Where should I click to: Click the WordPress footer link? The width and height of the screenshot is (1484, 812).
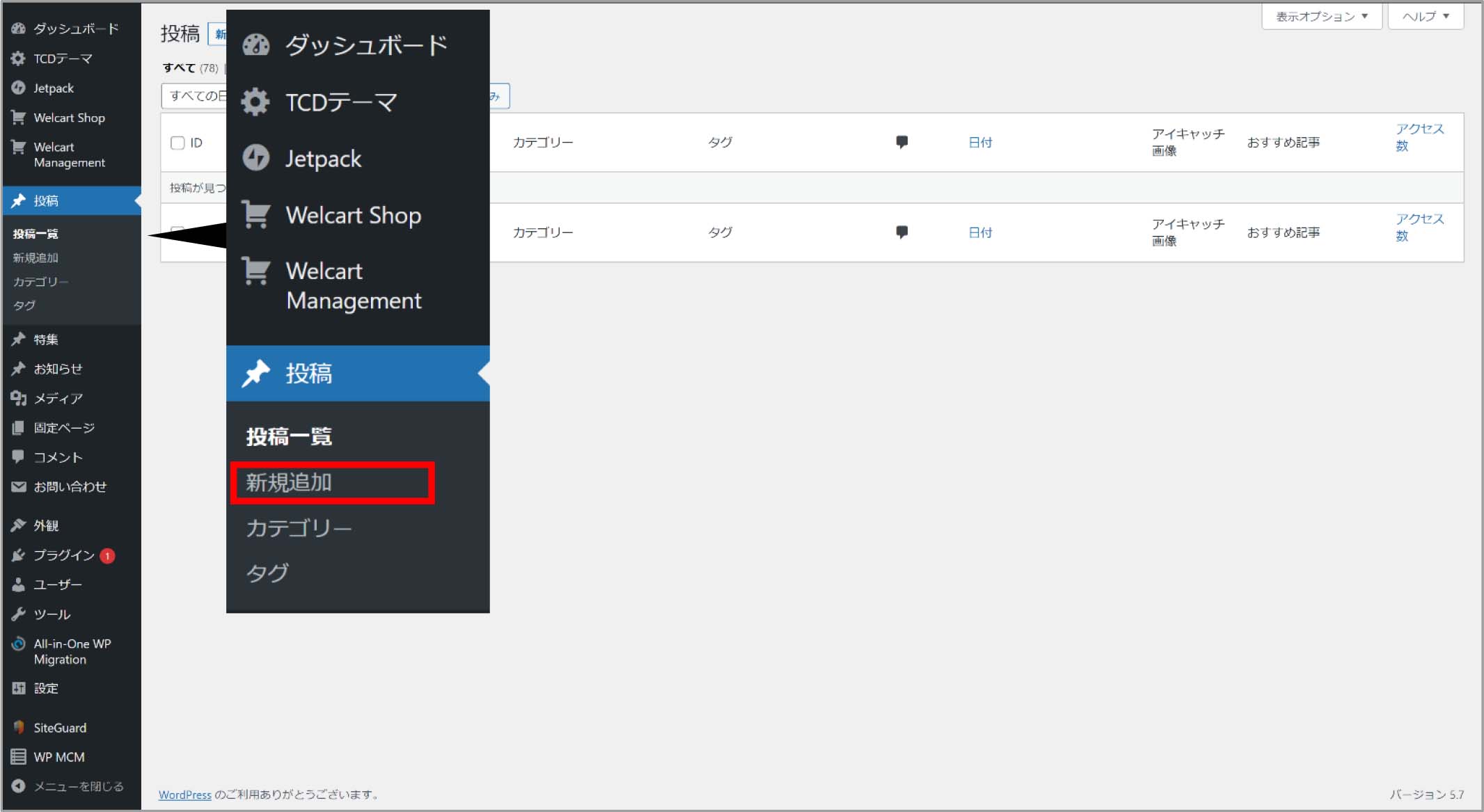point(184,795)
